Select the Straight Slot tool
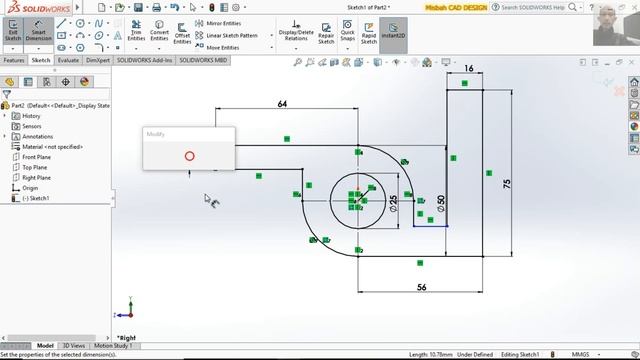 pos(61,48)
